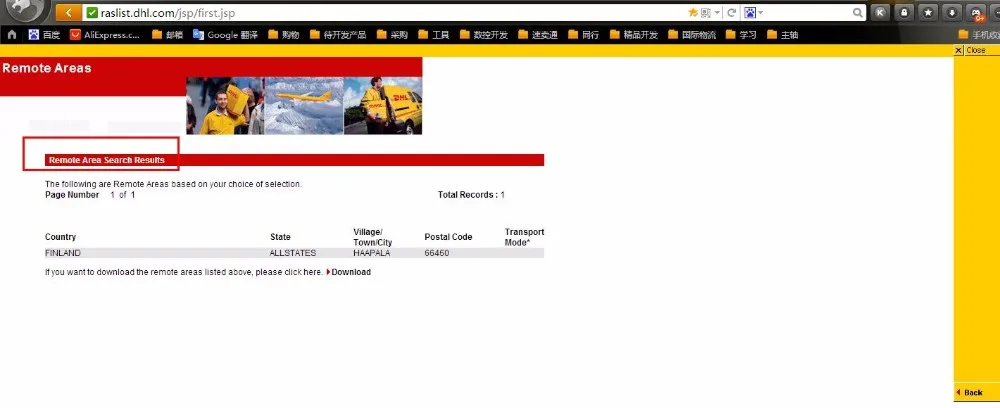
Task: Click the home icon in bookmarks bar
Action: (x=11, y=34)
